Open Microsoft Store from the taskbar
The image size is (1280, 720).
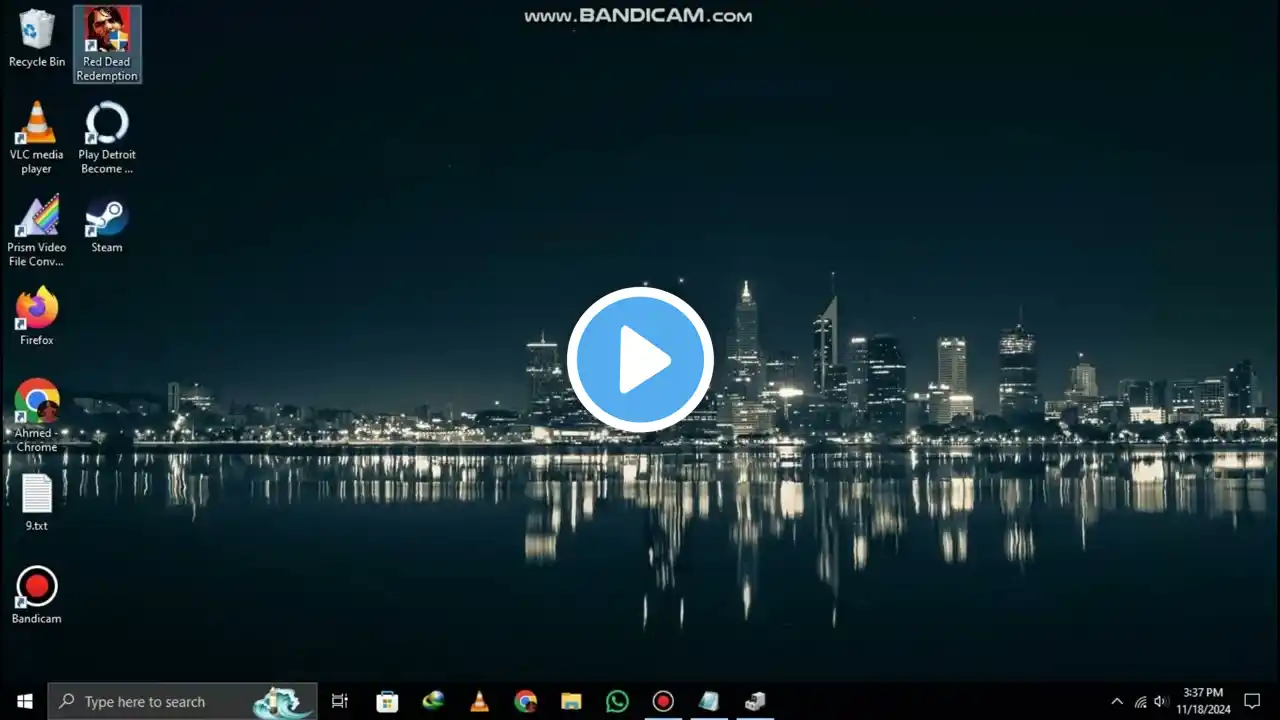coord(387,701)
